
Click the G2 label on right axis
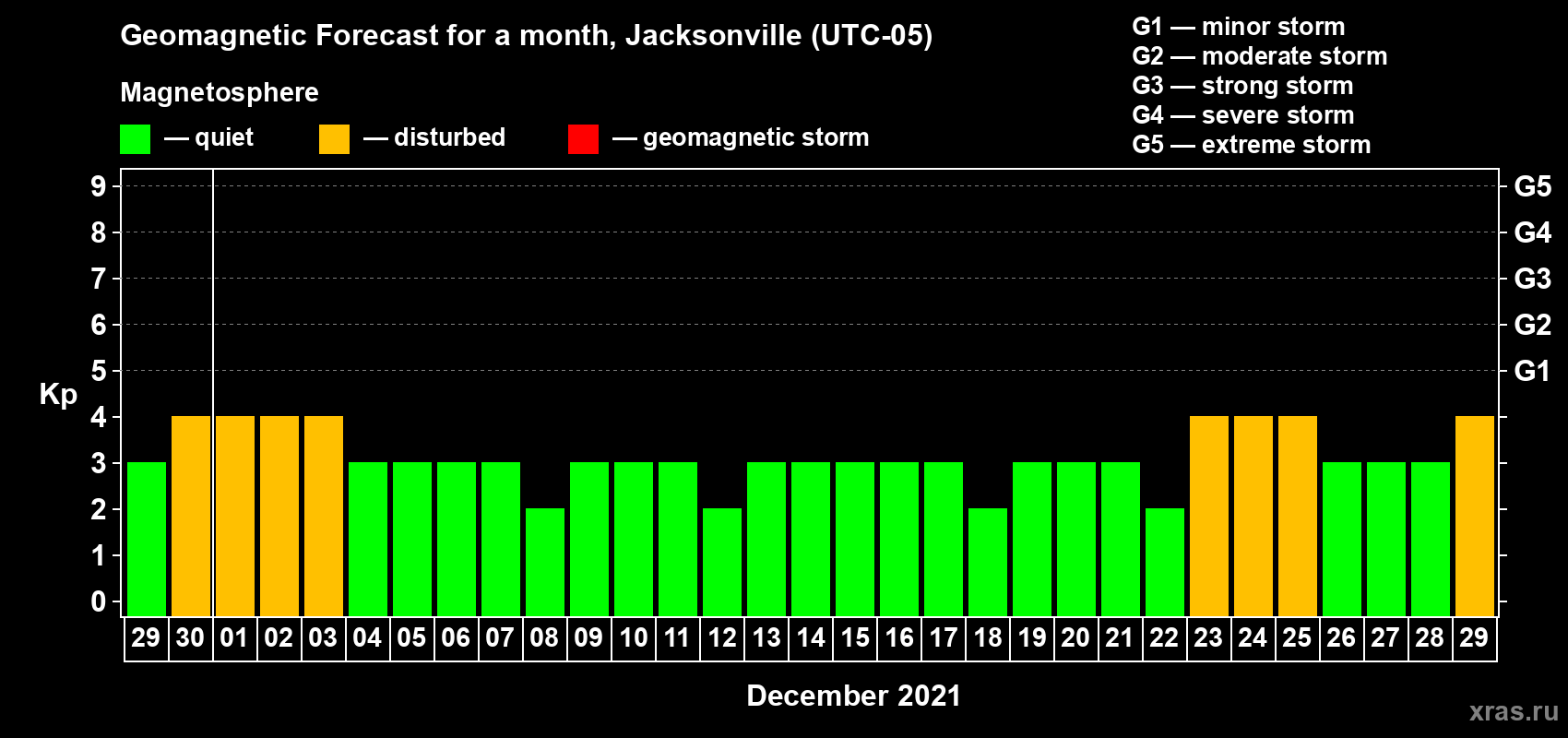coord(1532,325)
